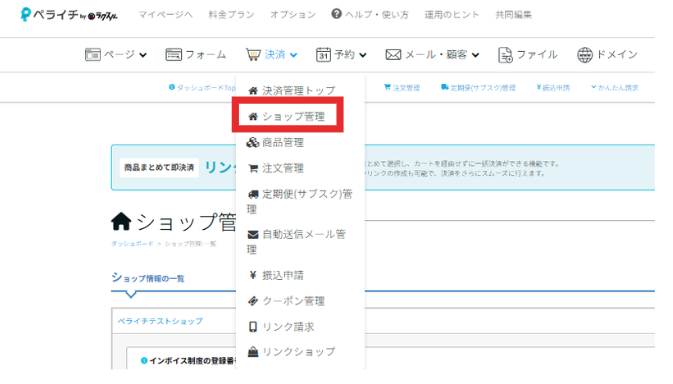Click the ショップ情報の一覧 tab
Screen dimensions: 673x384
point(148,278)
